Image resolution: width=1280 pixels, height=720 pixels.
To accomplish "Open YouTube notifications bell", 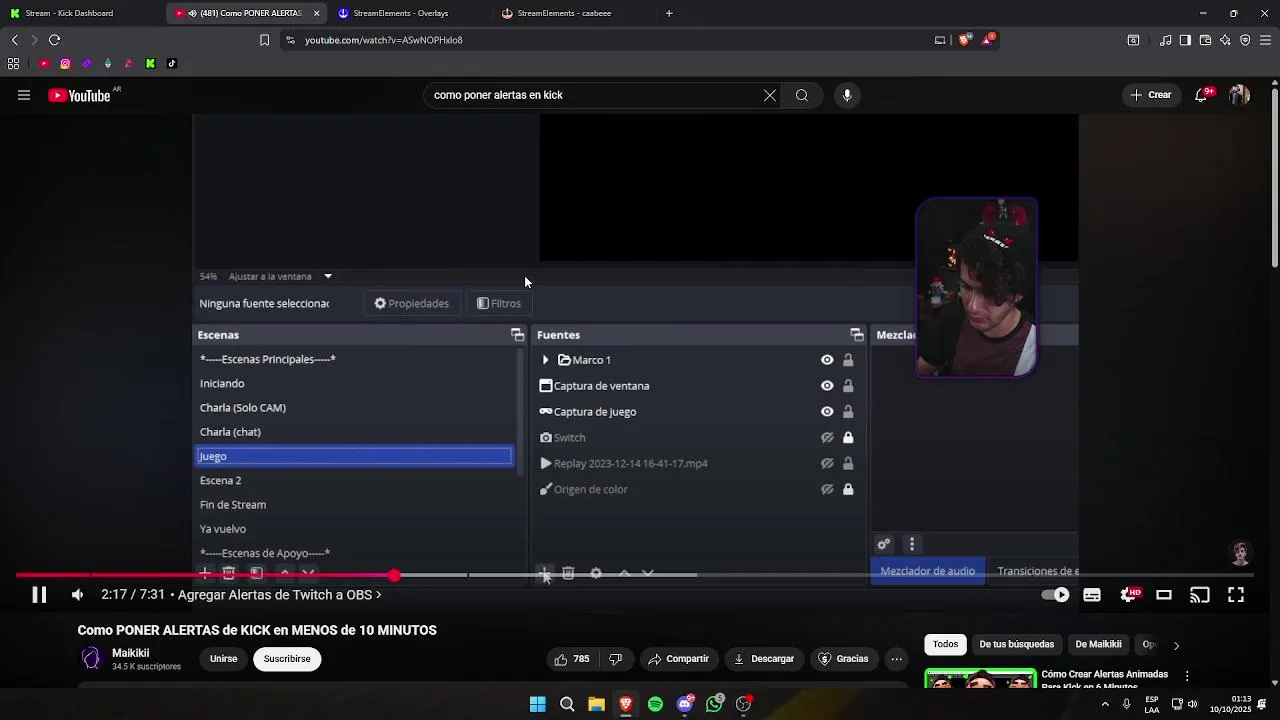I will click(1201, 95).
